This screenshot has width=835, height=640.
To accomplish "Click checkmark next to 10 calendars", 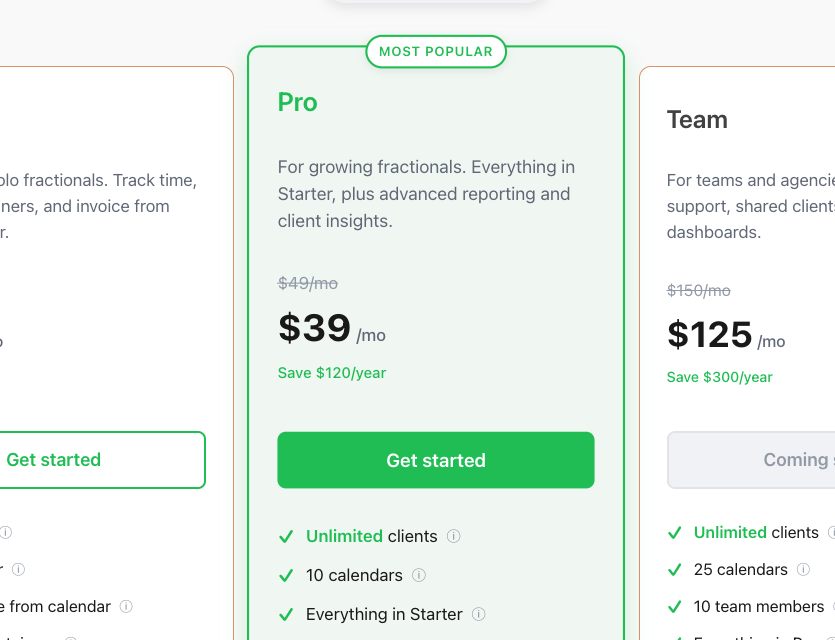I will click(286, 575).
